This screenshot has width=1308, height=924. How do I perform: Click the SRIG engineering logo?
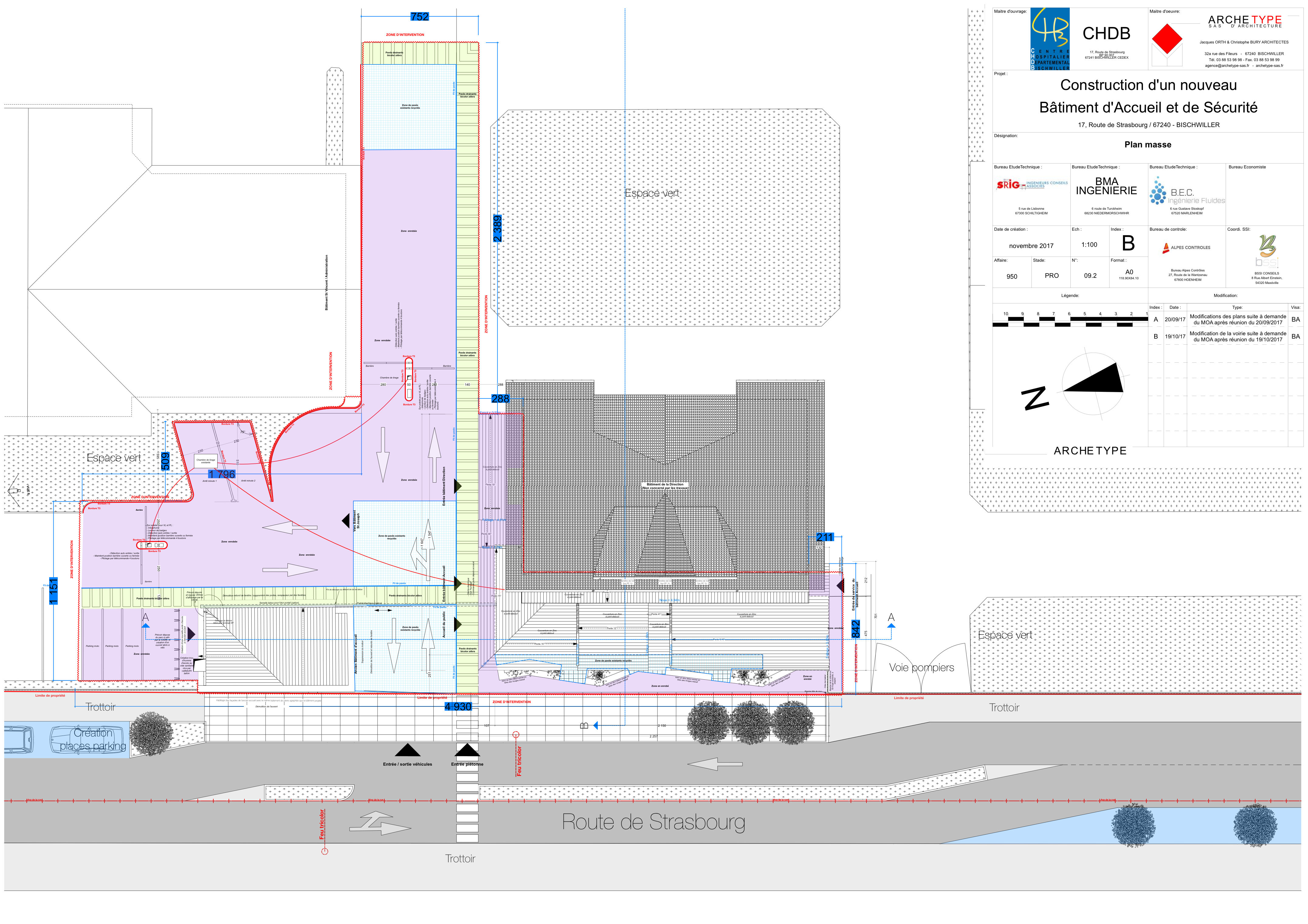[1032, 184]
